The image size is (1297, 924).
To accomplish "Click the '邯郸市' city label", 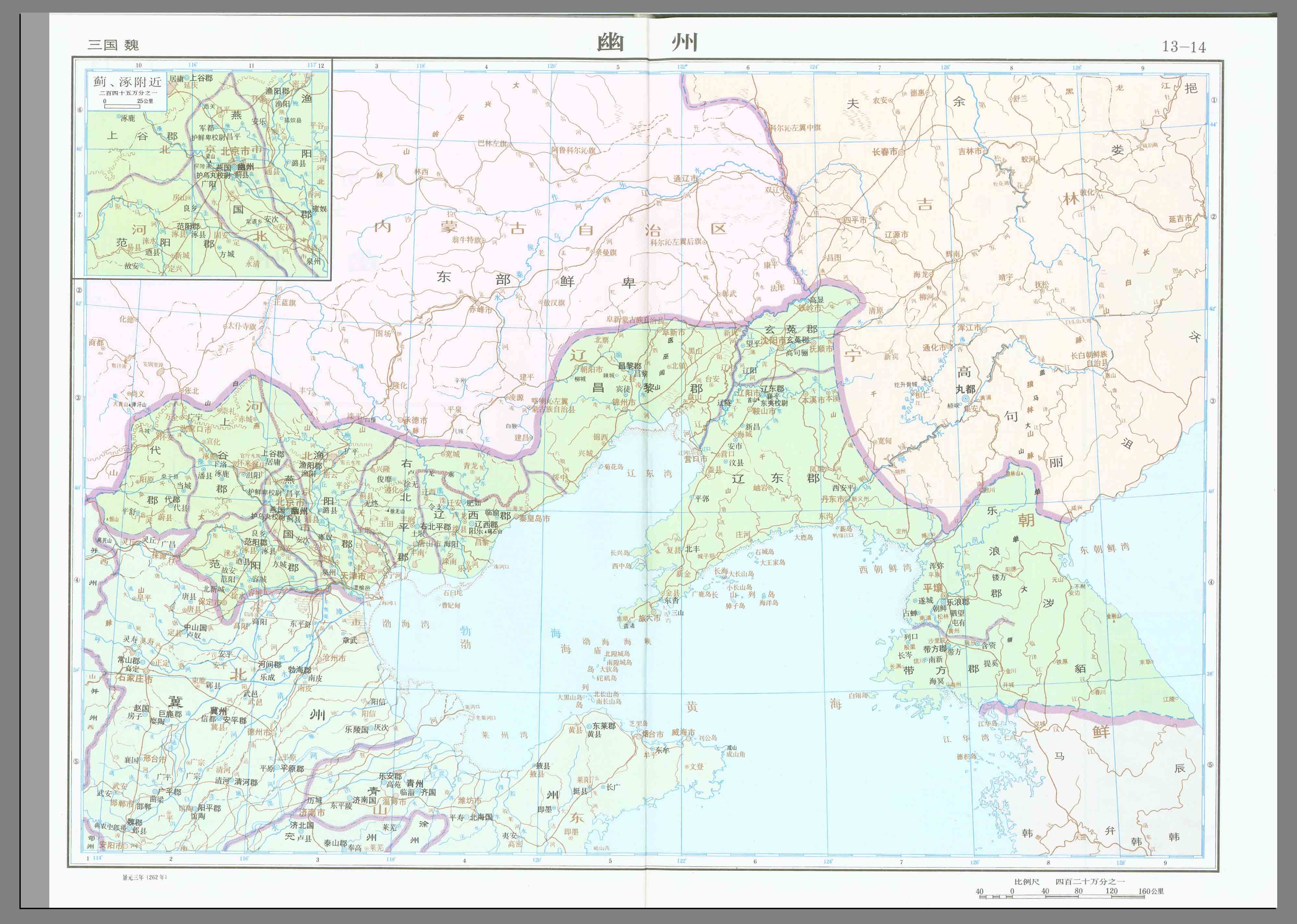I will (x=122, y=803).
